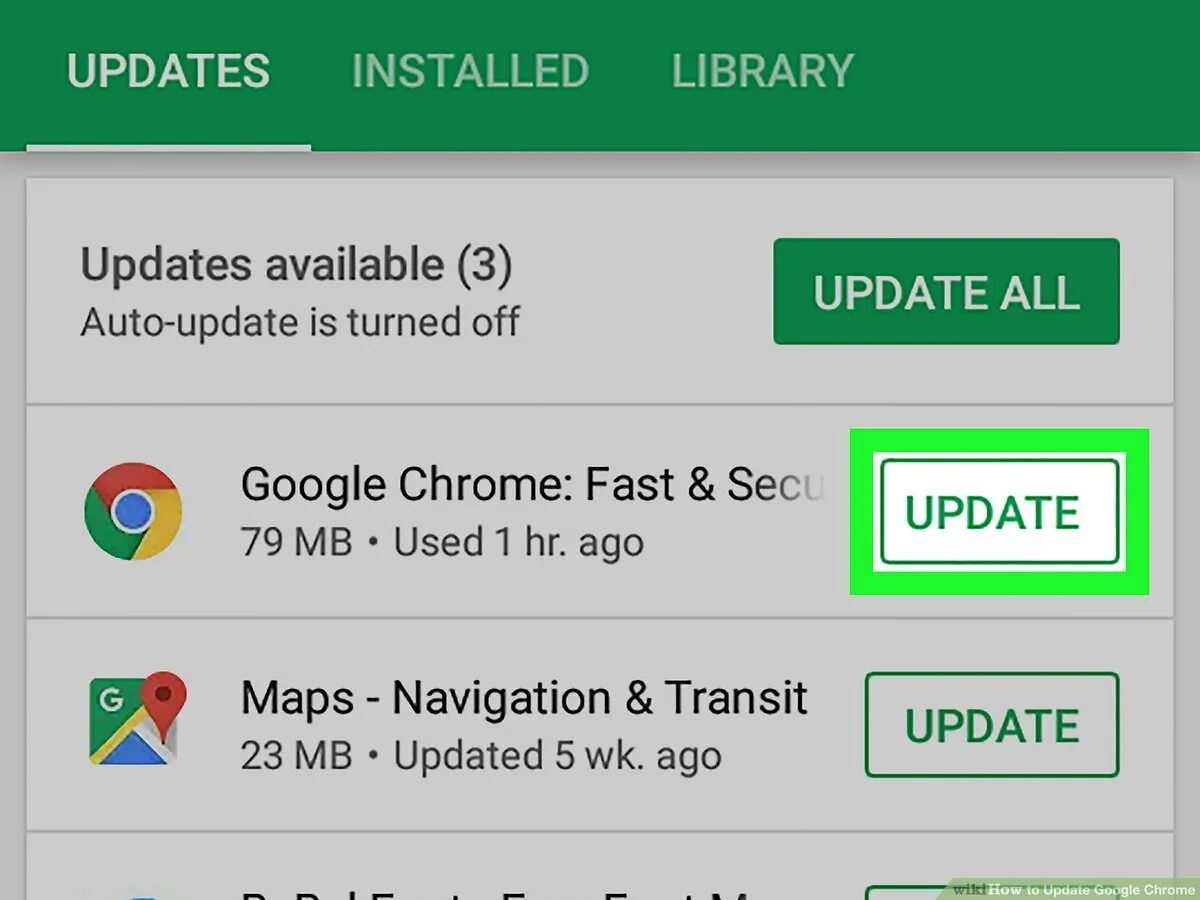Select the Updates available (3) heading

tap(296, 265)
